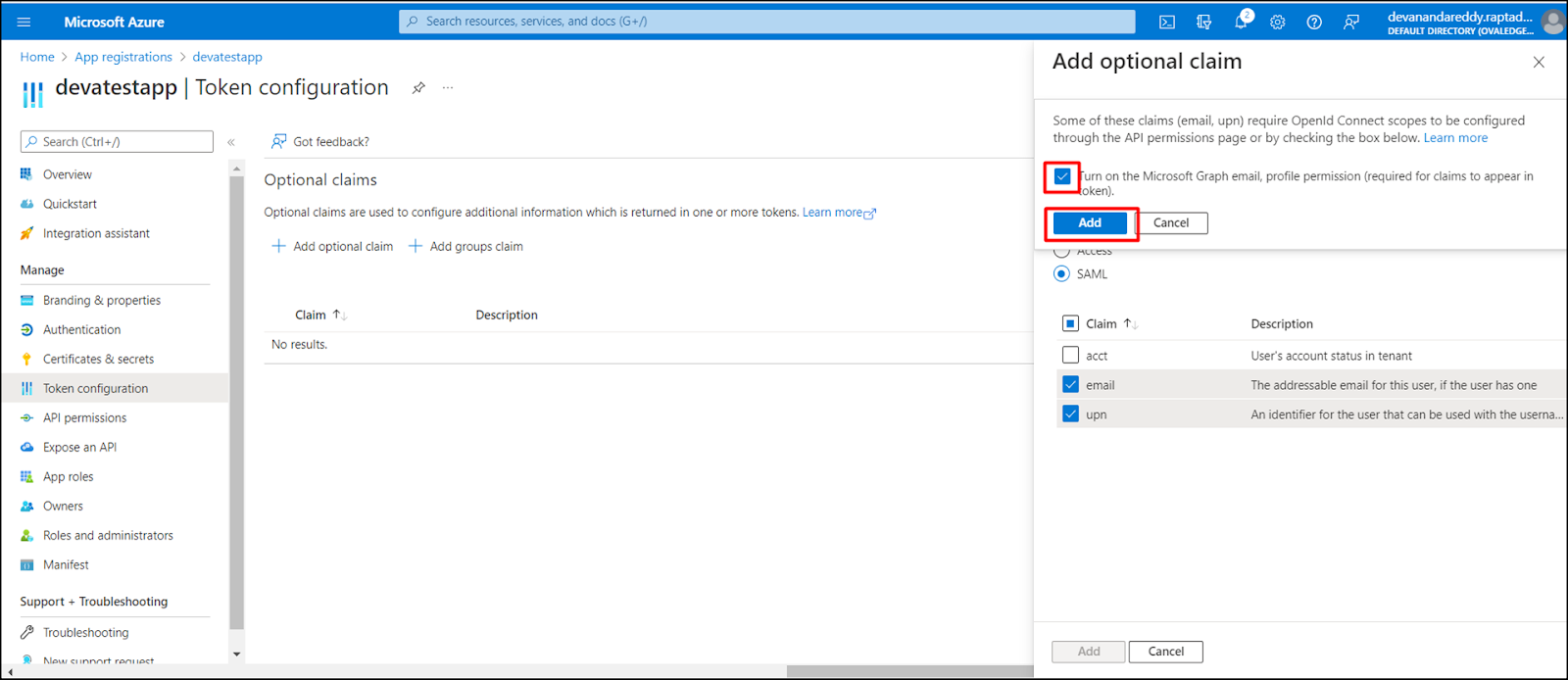Click the Roles and administrators icon
Image resolution: width=1568 pixels, height=680 pixels.
[26, 535]
